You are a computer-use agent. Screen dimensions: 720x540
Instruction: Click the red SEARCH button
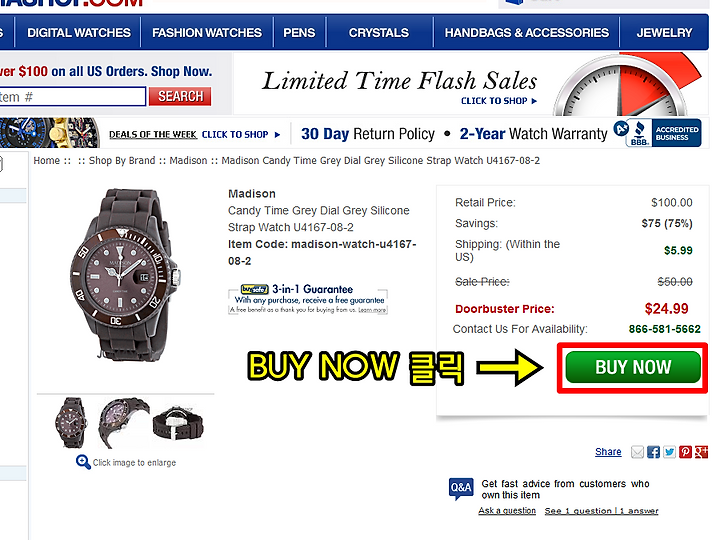(x=180, y=96)
